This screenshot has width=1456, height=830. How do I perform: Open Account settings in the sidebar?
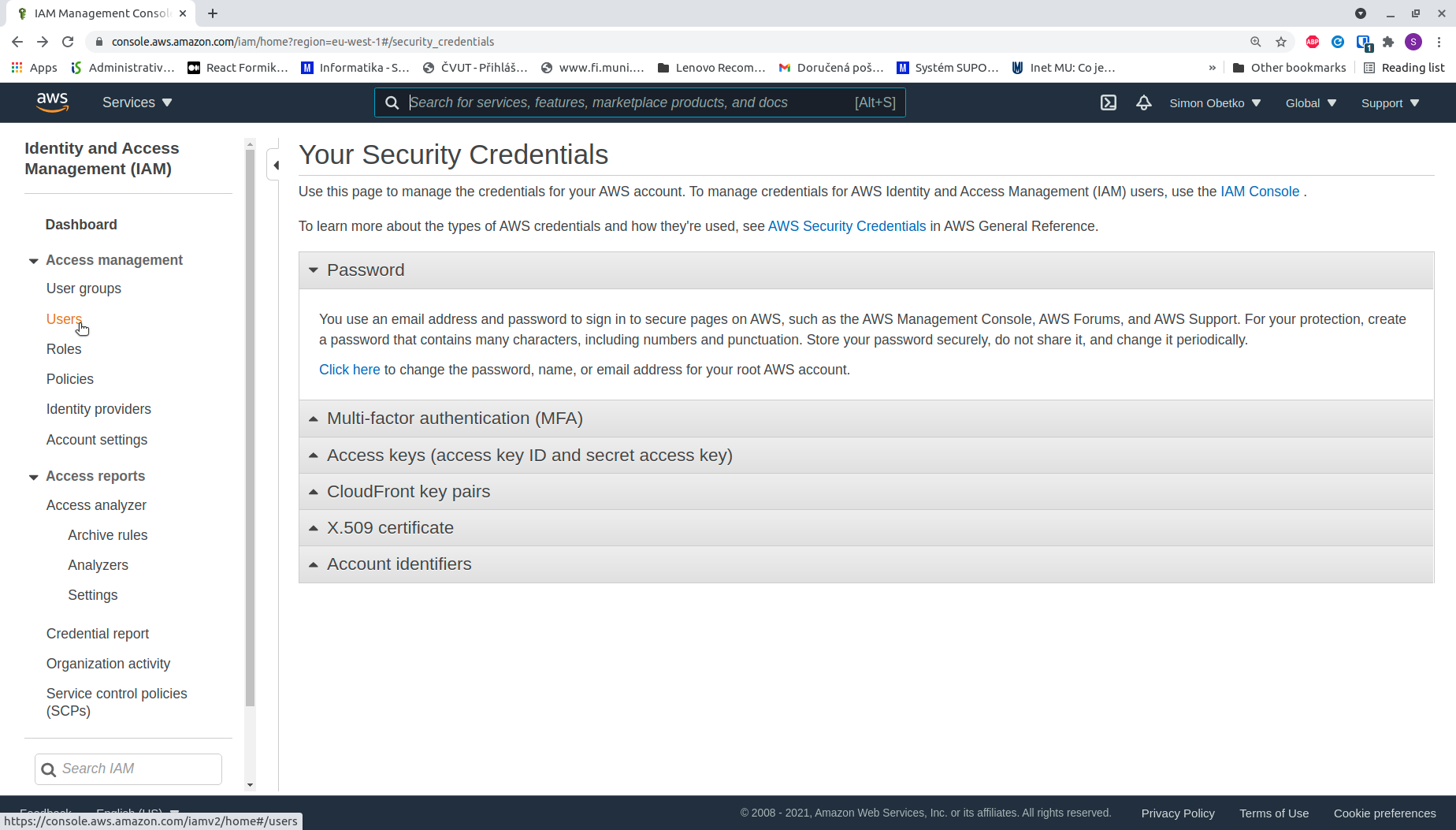(x=97, y=440)
